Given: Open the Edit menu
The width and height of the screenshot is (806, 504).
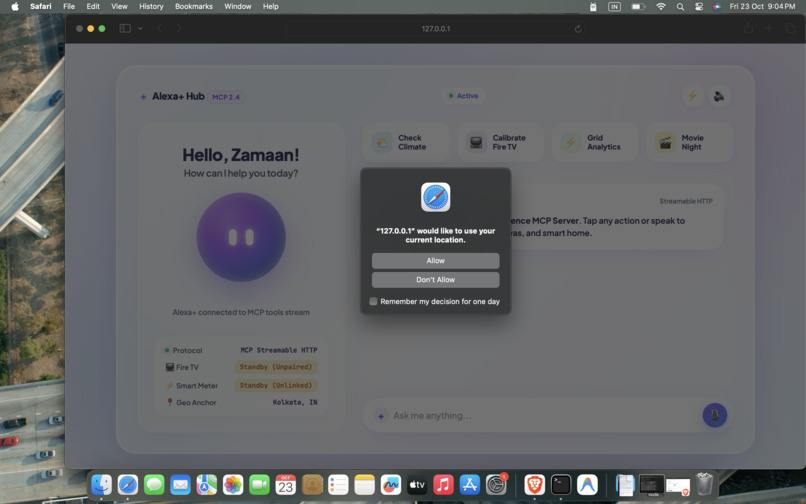Looking at the screenshot, I should [x=93, y=7].
